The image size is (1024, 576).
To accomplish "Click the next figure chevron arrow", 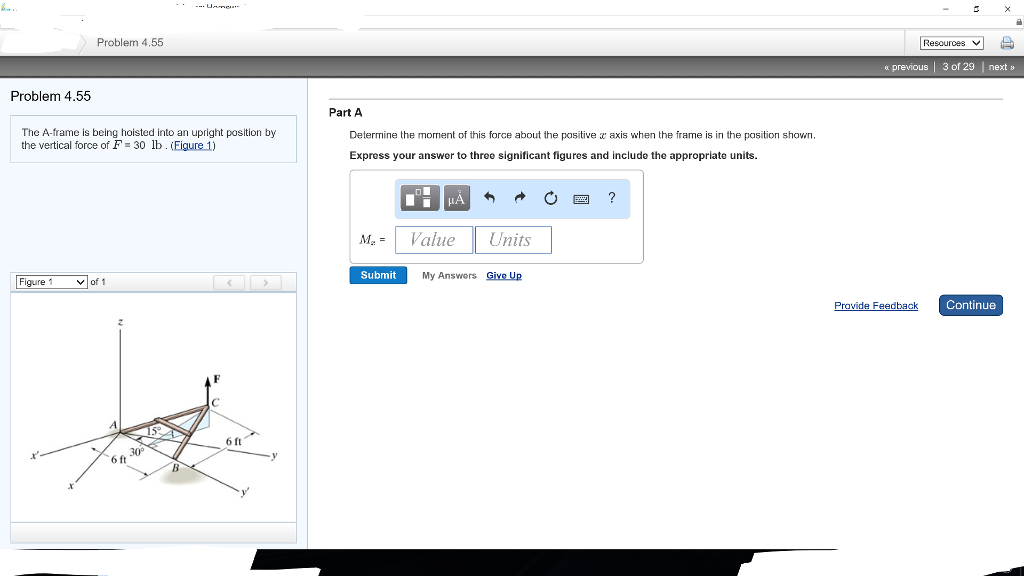I will [x=266, y=283].
